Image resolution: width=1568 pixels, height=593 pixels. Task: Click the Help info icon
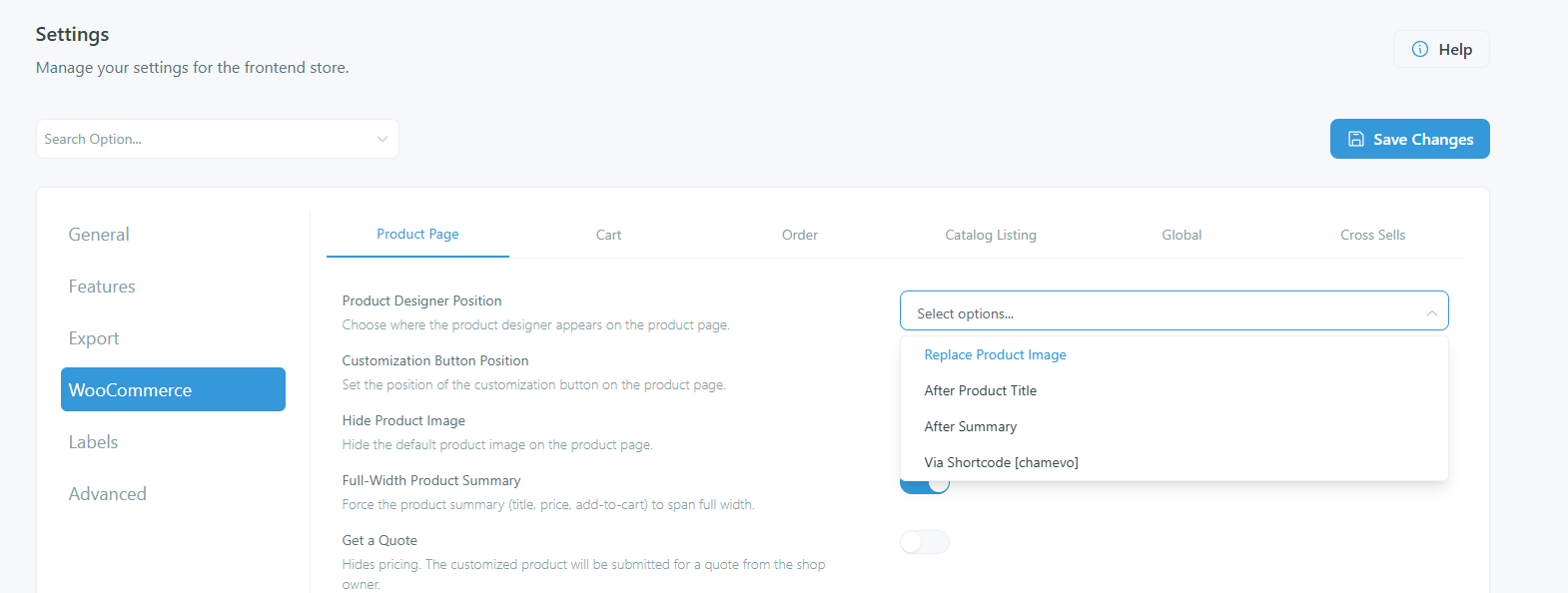click(1419, 49)
